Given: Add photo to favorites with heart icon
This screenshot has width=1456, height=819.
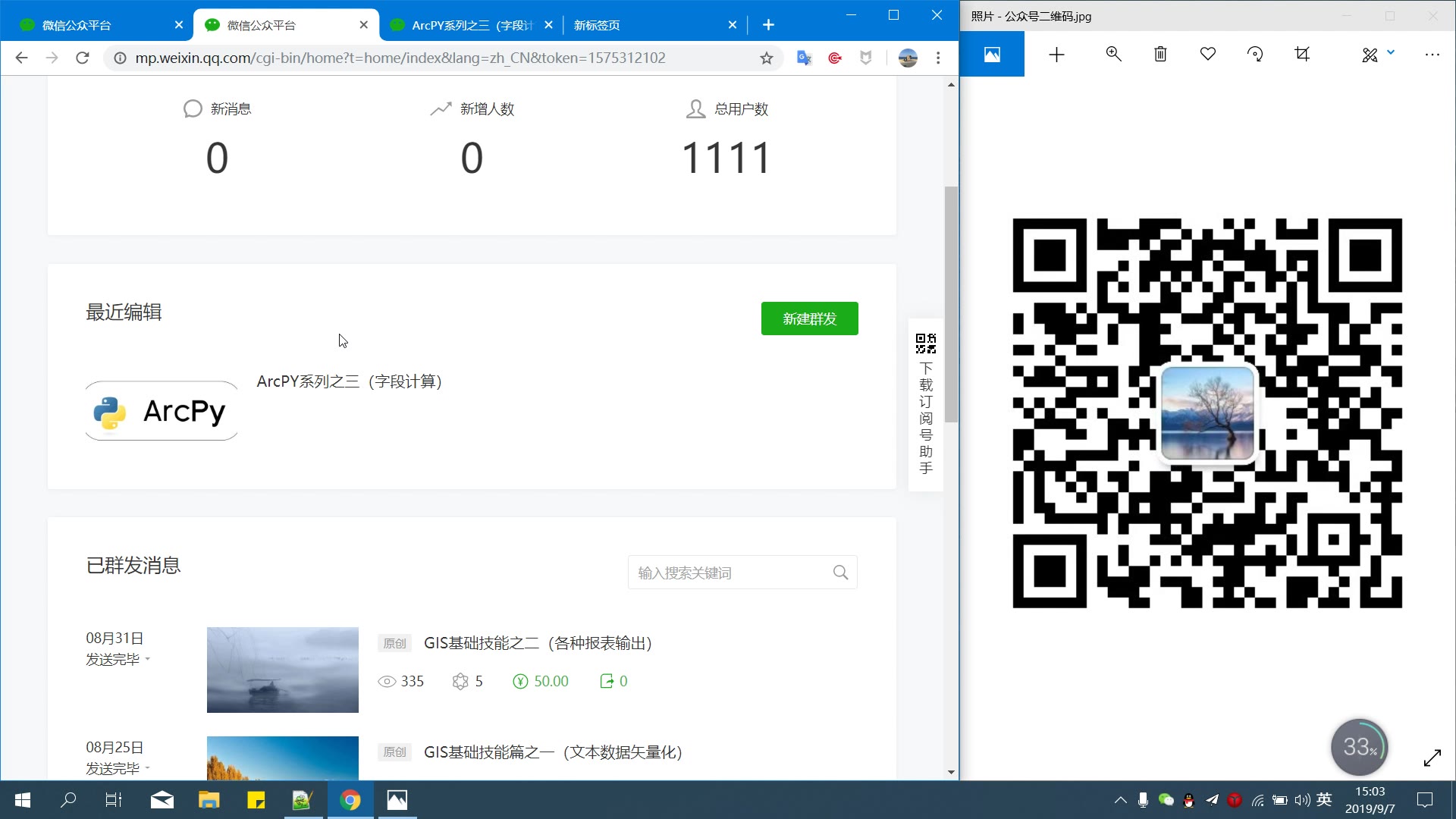Looking at the screenshot, I should coord(1208,54).
